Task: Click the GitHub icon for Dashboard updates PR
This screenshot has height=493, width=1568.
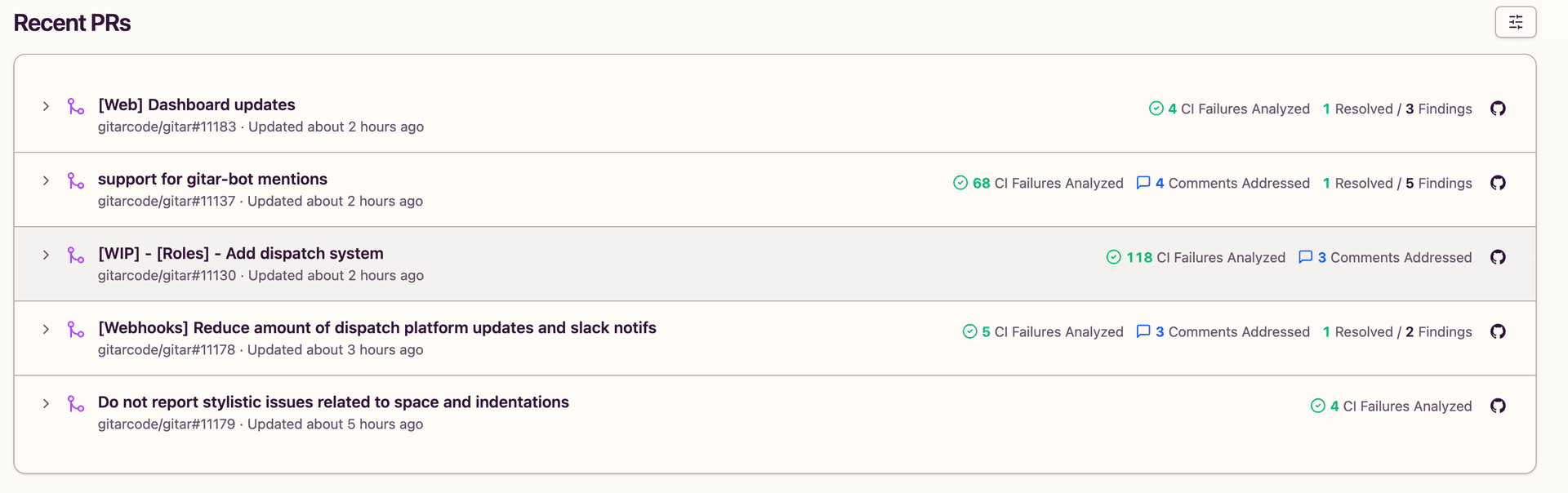Action: (1499, 109)
